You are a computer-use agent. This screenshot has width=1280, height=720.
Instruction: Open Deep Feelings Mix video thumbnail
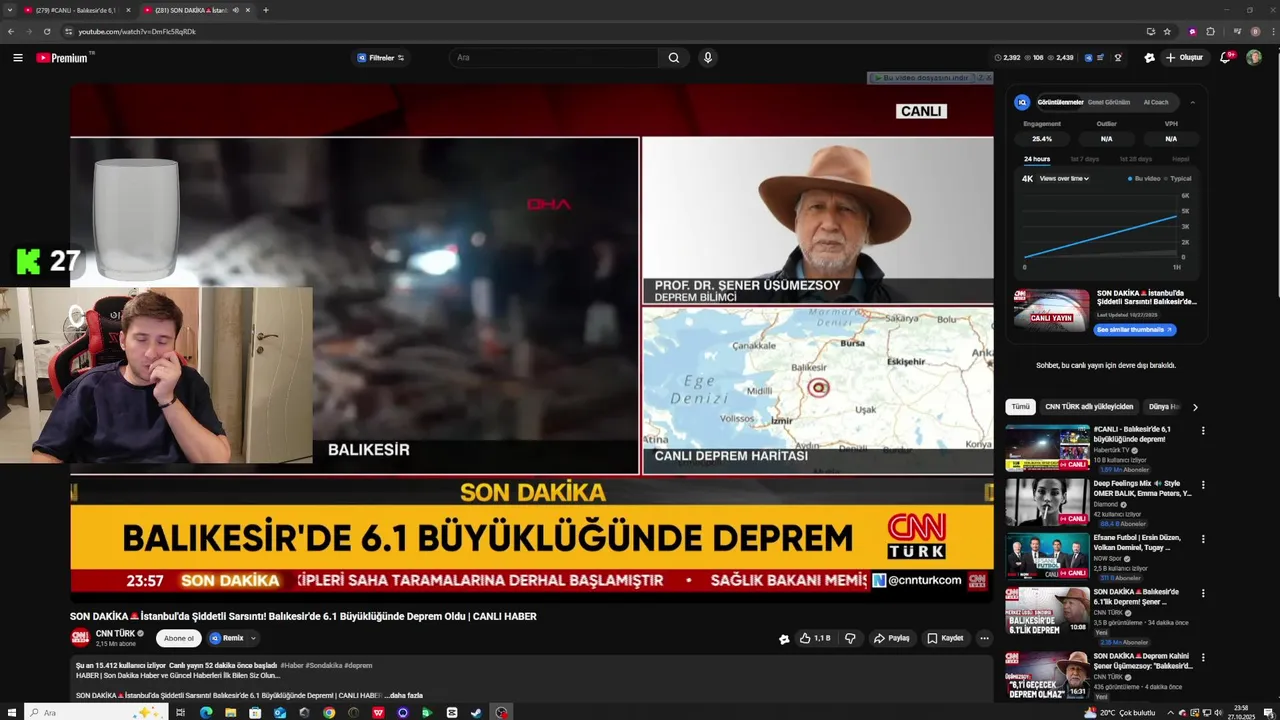[x=1047, y=502]
